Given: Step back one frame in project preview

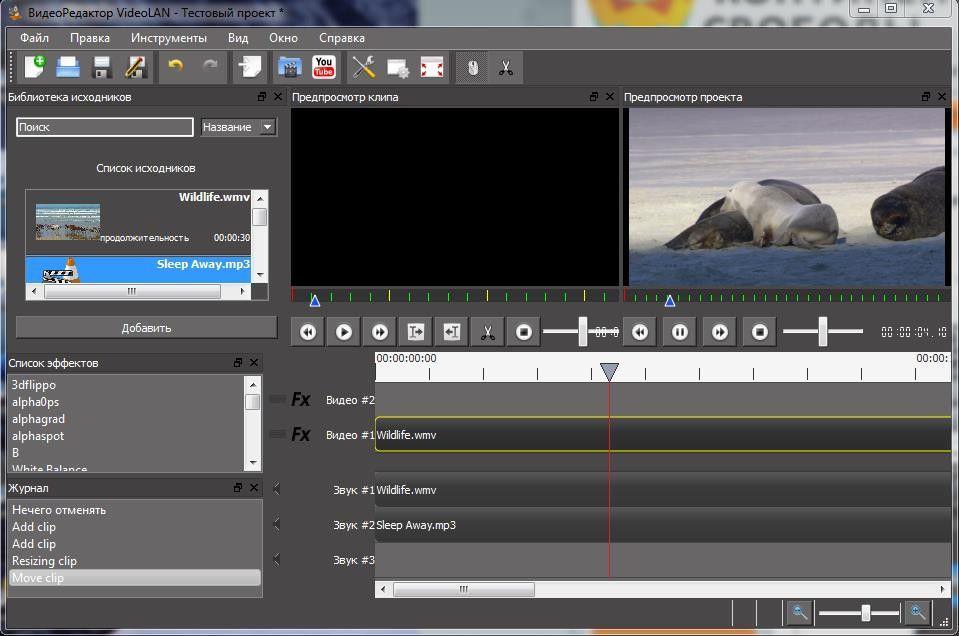Looking at the screenshot, I should (x=640, y=332).
